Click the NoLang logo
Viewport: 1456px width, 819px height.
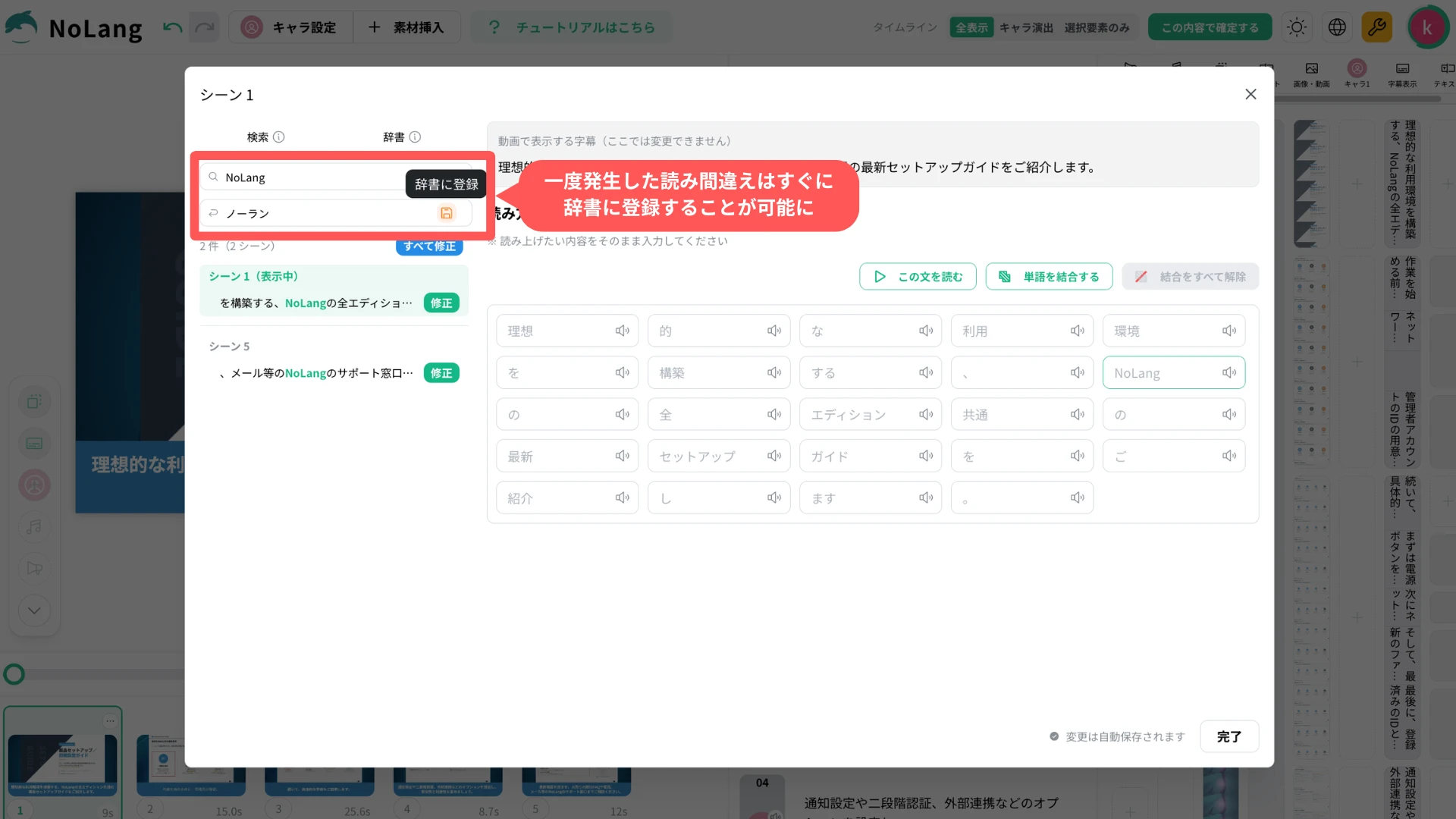[74, 27]
